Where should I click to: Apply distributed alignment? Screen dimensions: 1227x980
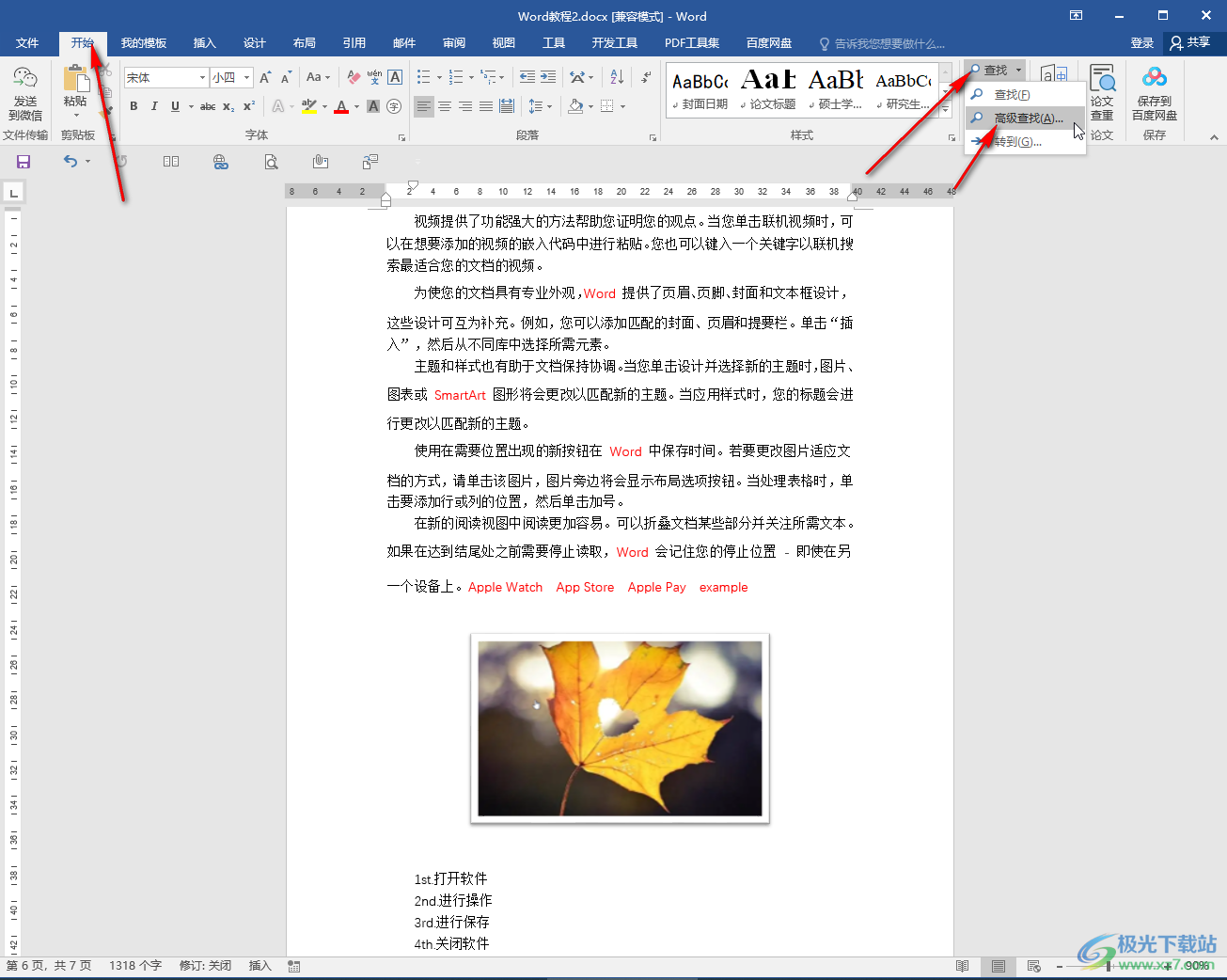click(x=507, y=106)
